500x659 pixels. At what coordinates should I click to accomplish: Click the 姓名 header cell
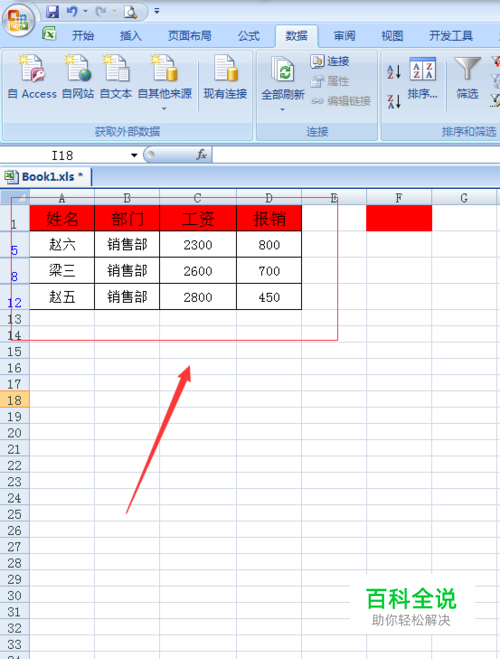62,218
